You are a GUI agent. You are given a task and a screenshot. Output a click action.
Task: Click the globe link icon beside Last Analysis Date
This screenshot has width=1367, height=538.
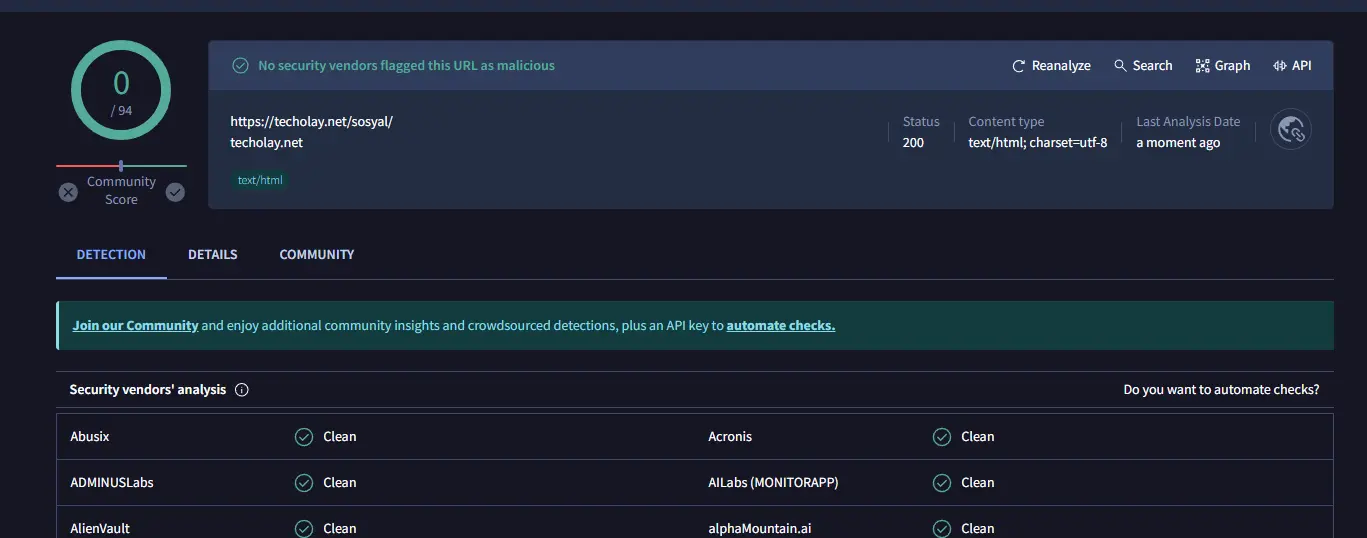pos(1291,129)
